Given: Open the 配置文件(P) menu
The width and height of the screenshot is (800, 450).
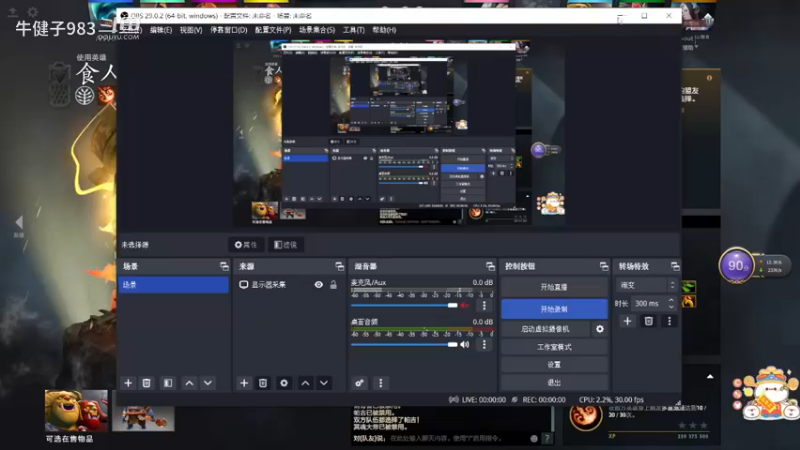Looking at the screenshot, I should click(x=273, y=30).
